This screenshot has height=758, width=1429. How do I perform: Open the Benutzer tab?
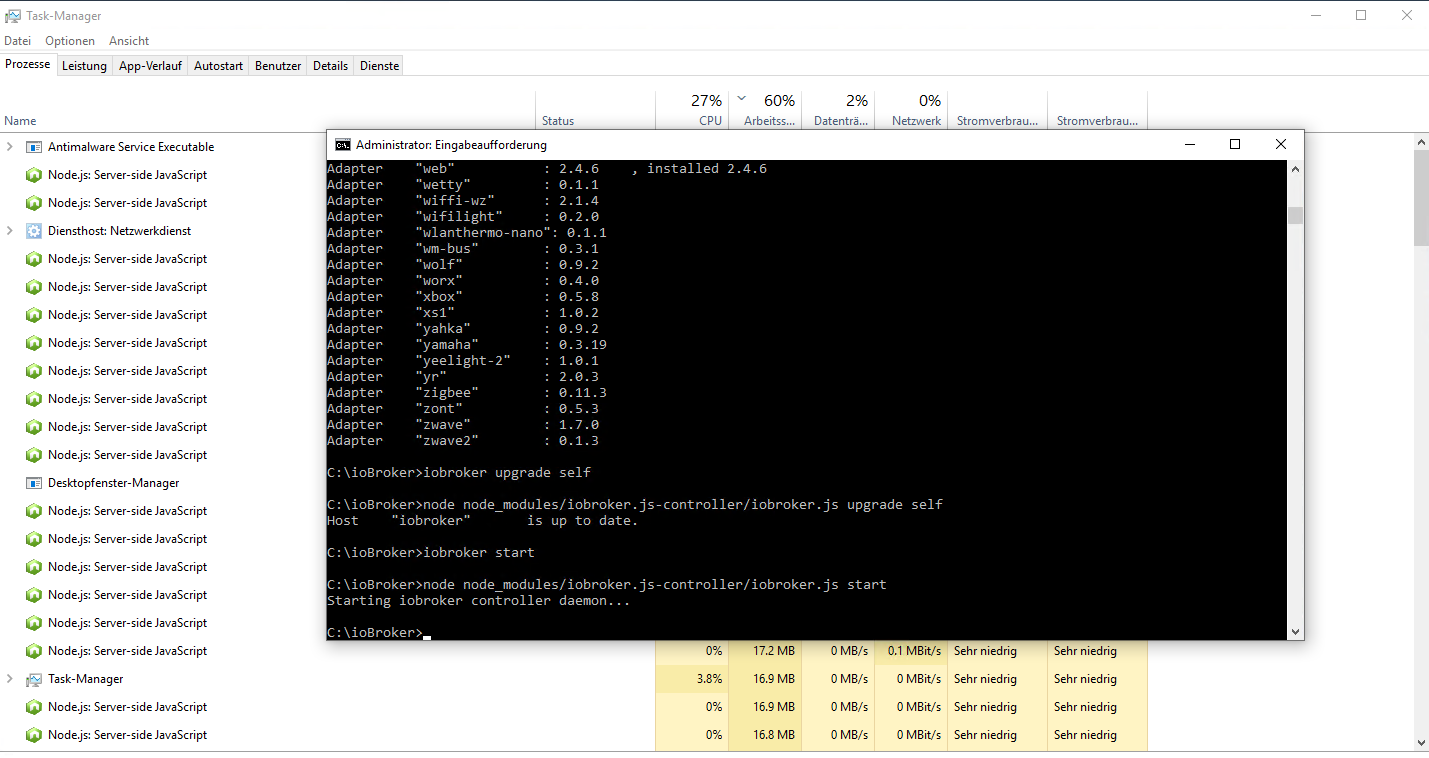pyautogui.click(x=278, y=66)
